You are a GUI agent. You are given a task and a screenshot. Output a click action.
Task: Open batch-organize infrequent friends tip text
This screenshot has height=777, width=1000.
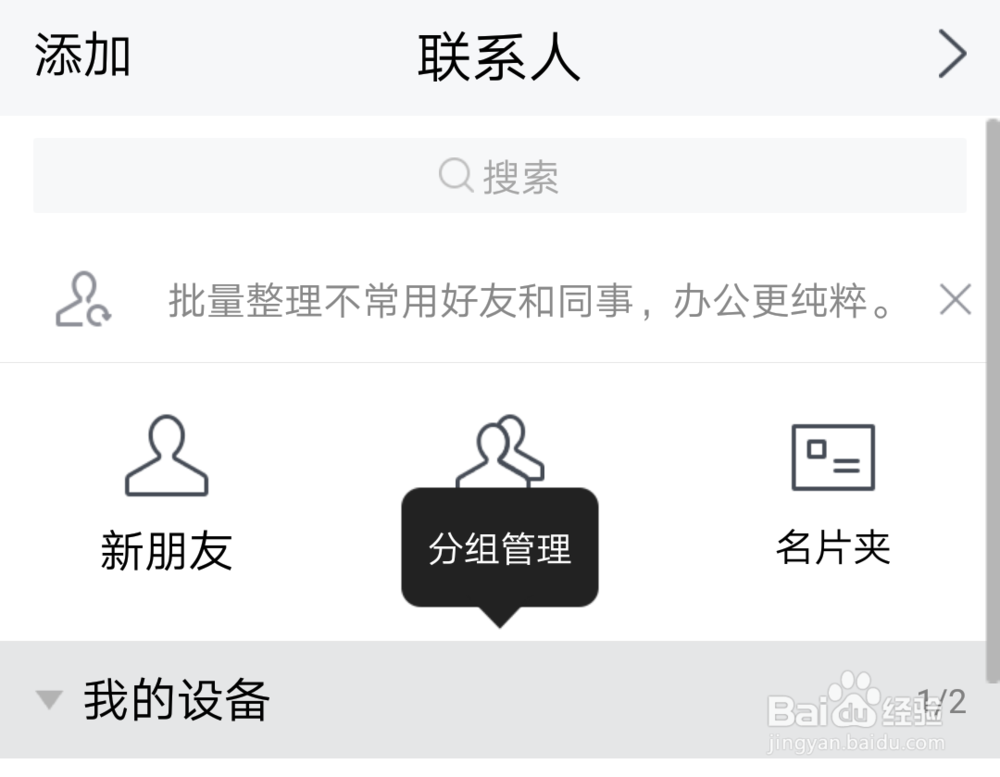coord(529,300)
